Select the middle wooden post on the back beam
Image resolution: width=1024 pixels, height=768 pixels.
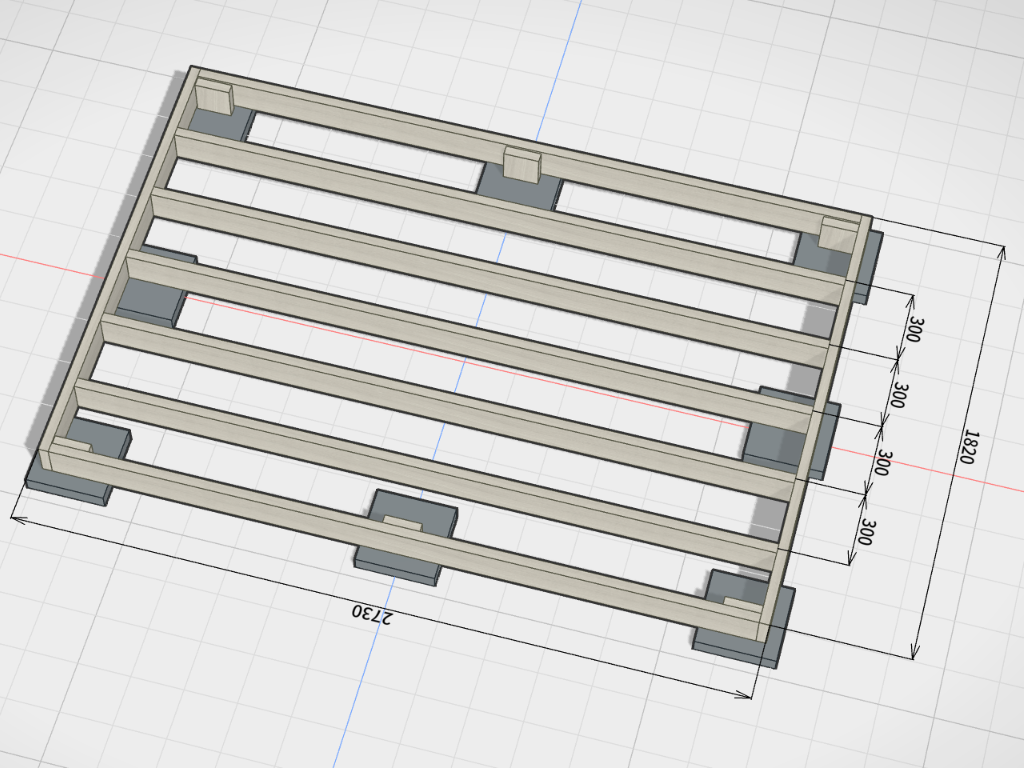(x=522, y=165)
